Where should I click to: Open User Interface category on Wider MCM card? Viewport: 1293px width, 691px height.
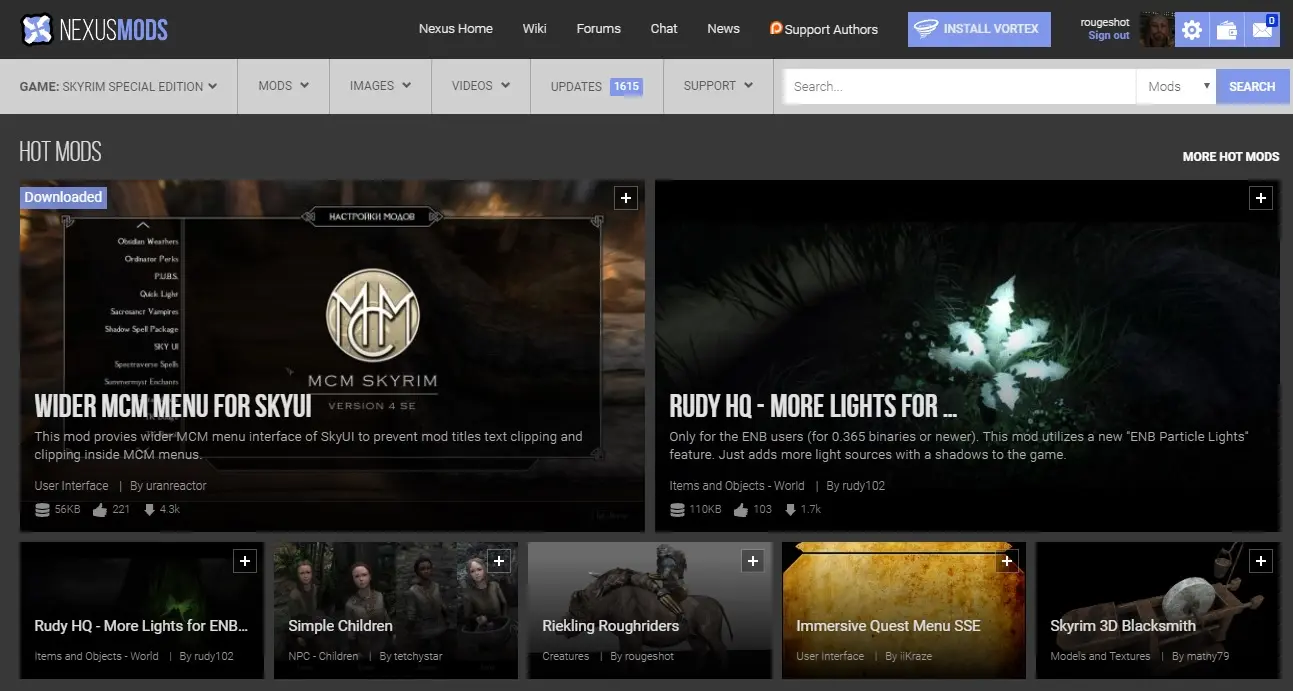click(71, 486)
